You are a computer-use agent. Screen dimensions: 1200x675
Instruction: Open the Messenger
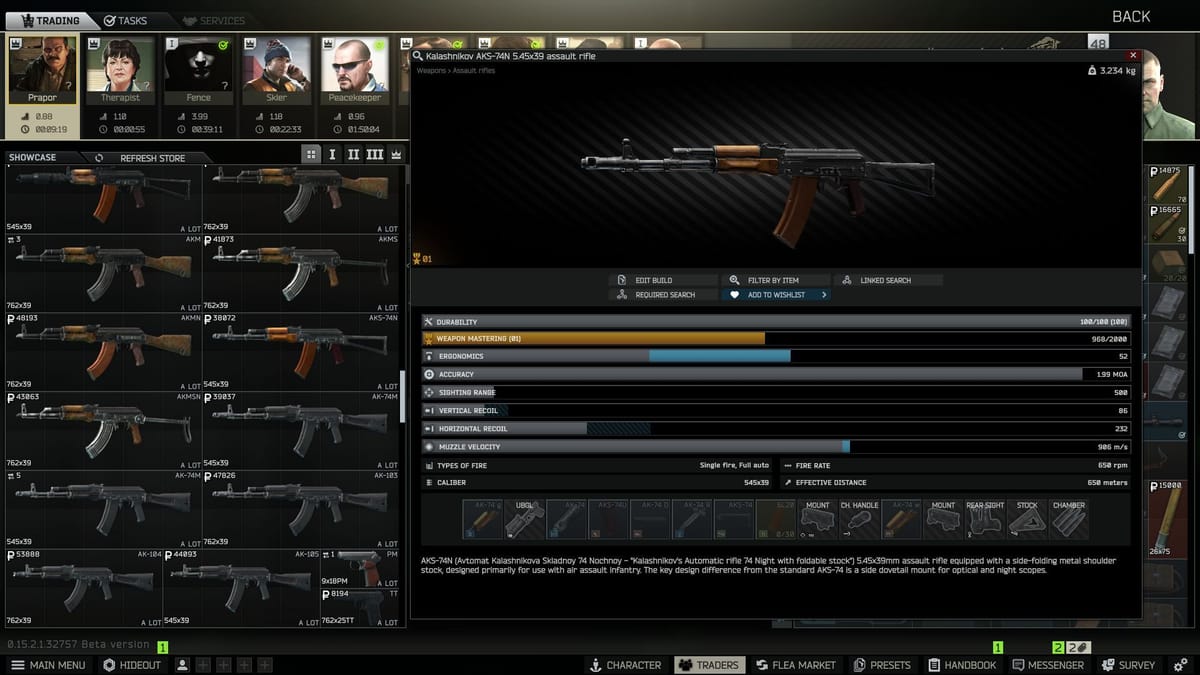[1048, 664]
